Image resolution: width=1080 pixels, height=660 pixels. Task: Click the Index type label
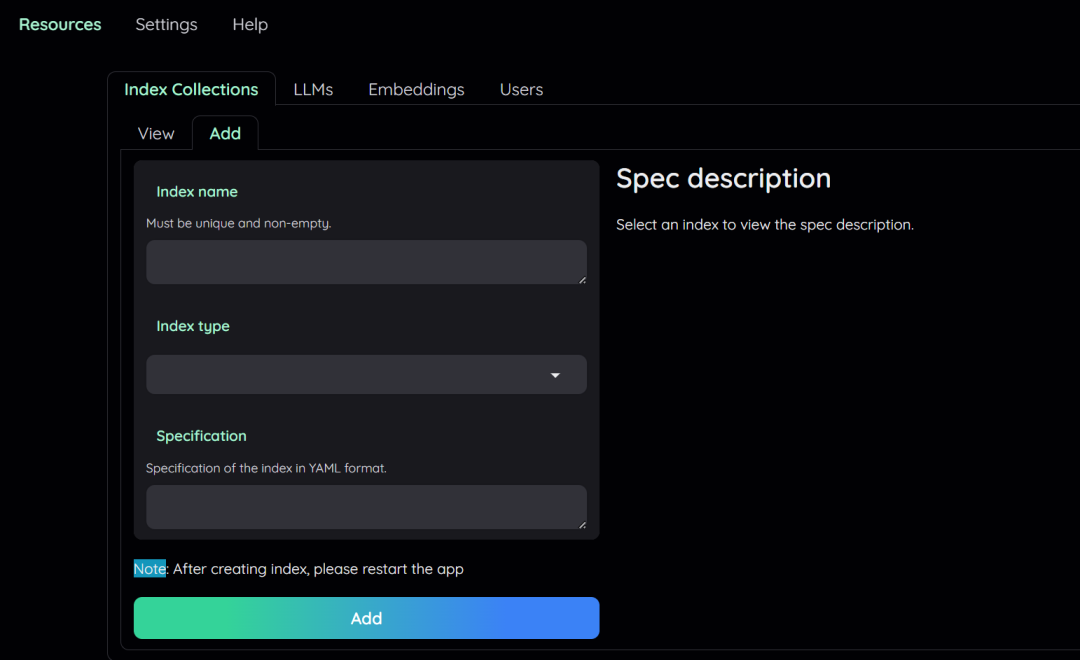pyautogui.click(x=193, y=327)
